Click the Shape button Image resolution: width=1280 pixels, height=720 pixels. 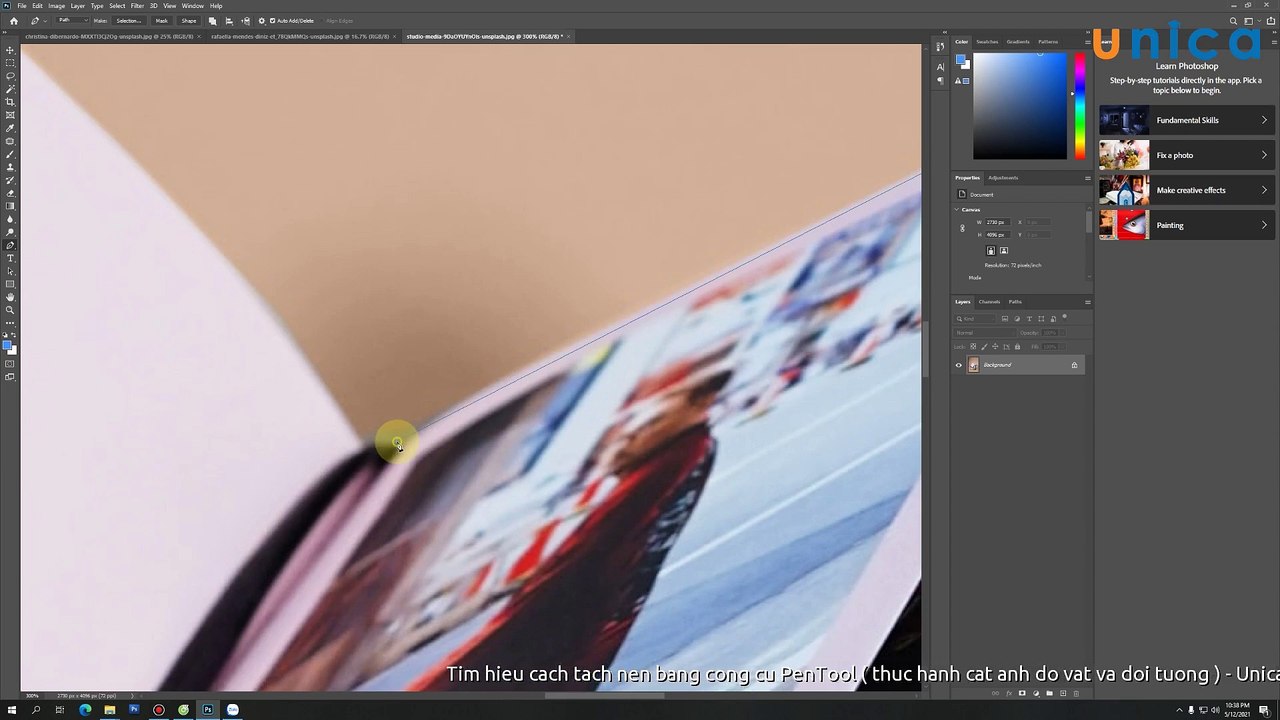(189, 20)
